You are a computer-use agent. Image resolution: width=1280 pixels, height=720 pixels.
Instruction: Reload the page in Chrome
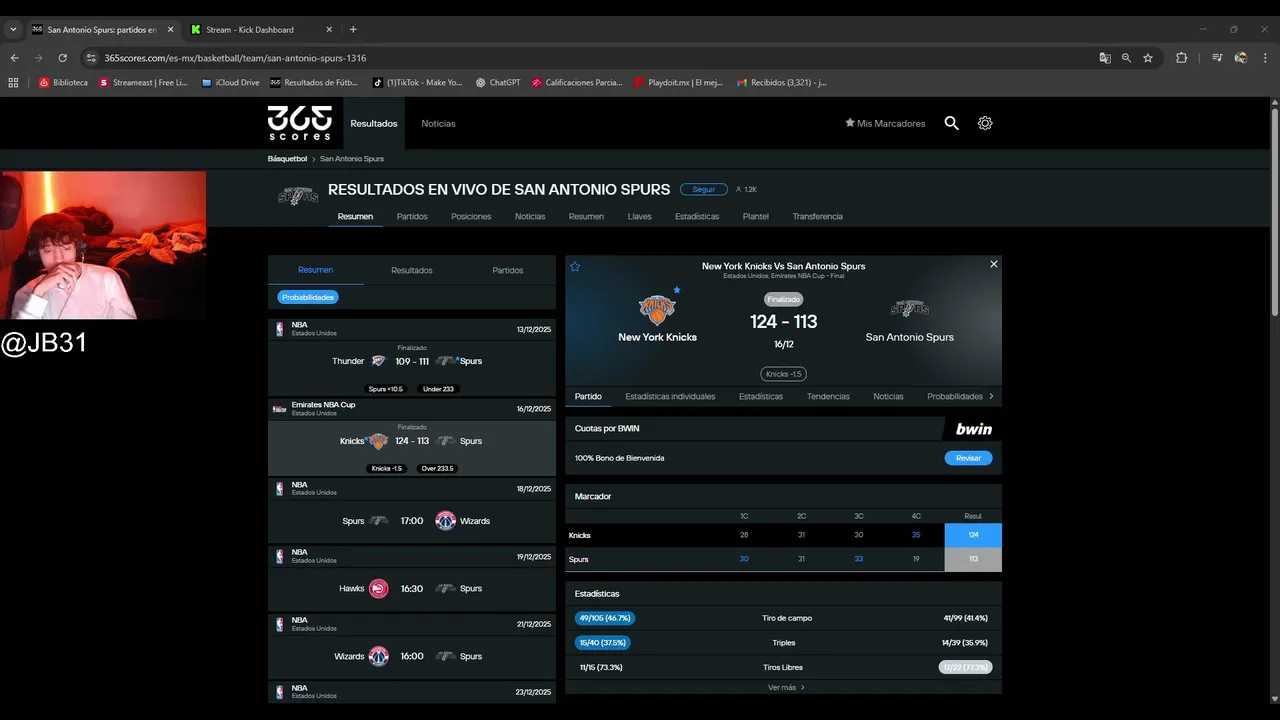click(62, 58)
